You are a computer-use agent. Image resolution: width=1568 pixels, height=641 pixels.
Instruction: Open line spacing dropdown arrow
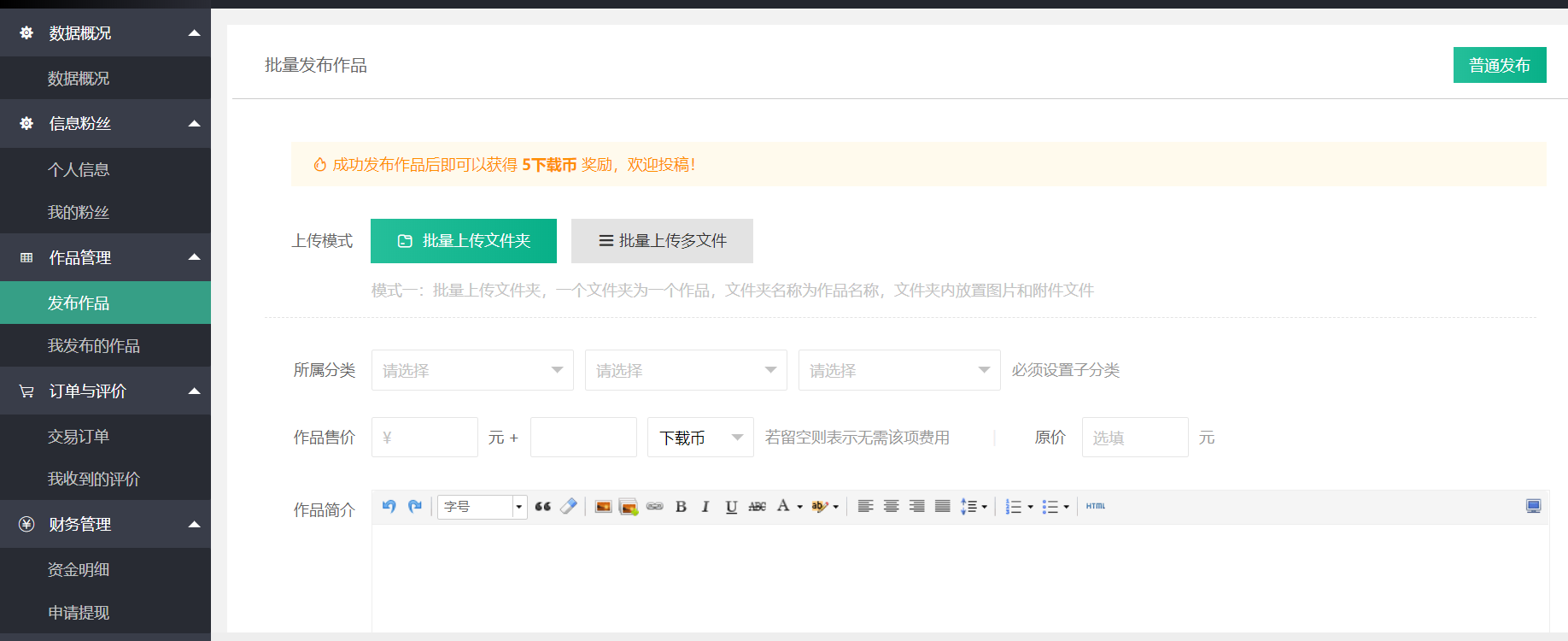[984, 507]
